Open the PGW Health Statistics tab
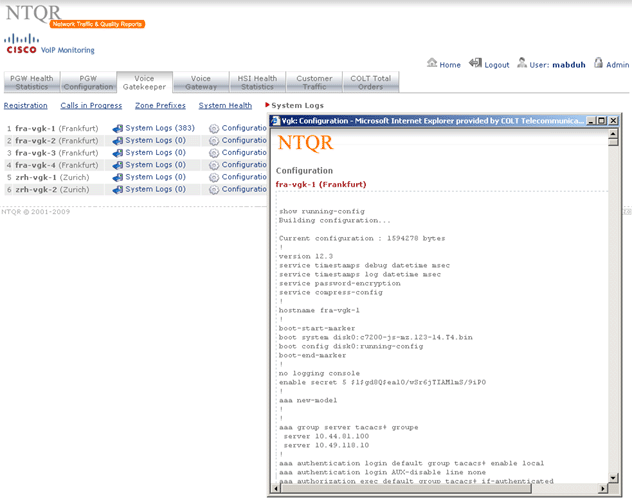This screenshot has height=500, width=632. click(x=31, y=83)
